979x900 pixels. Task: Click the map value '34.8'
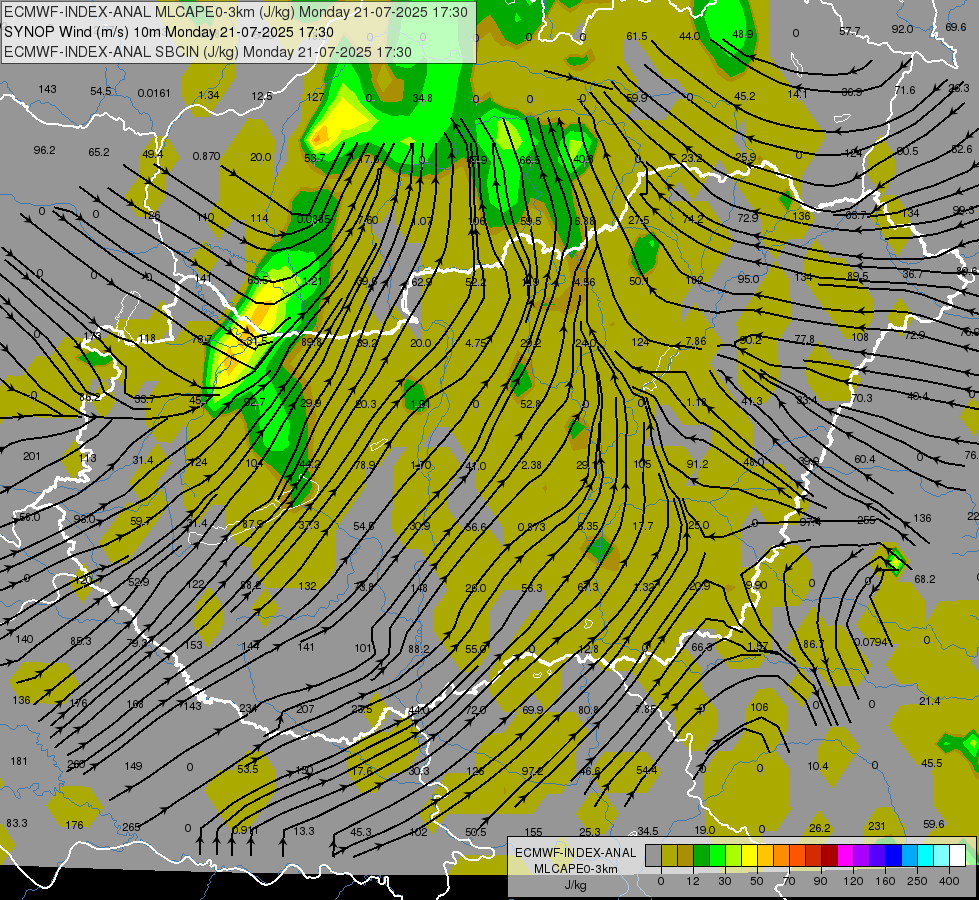423,98
